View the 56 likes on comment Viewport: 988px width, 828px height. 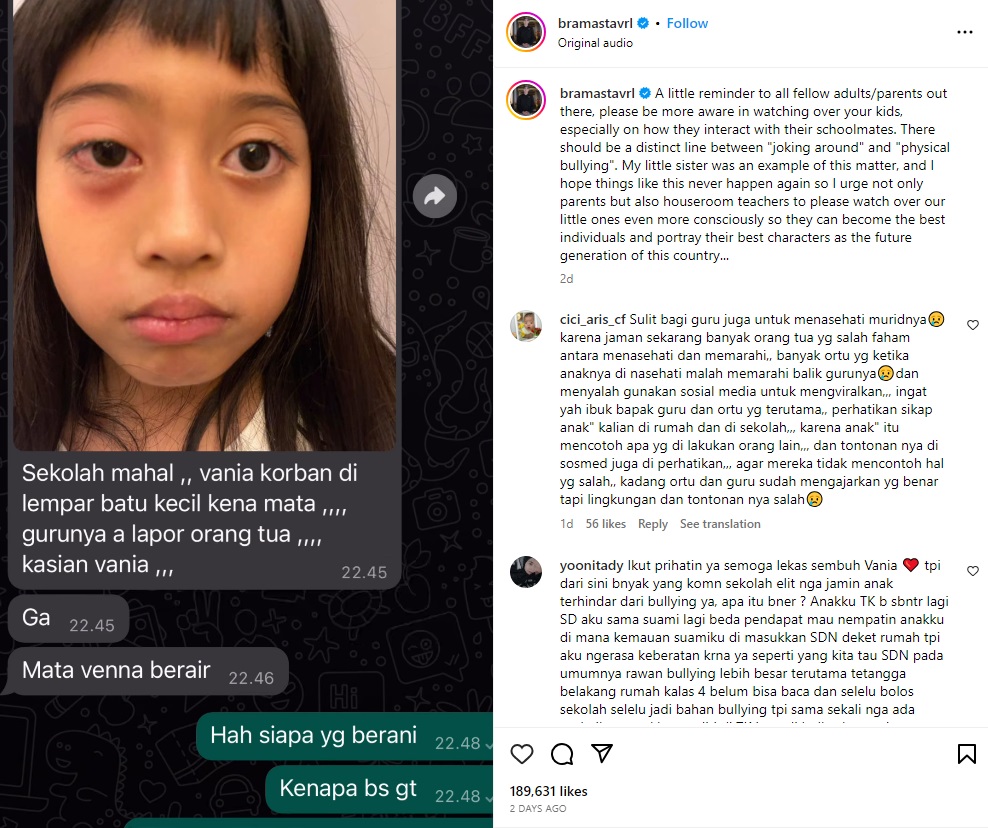(x=606, y=524)
